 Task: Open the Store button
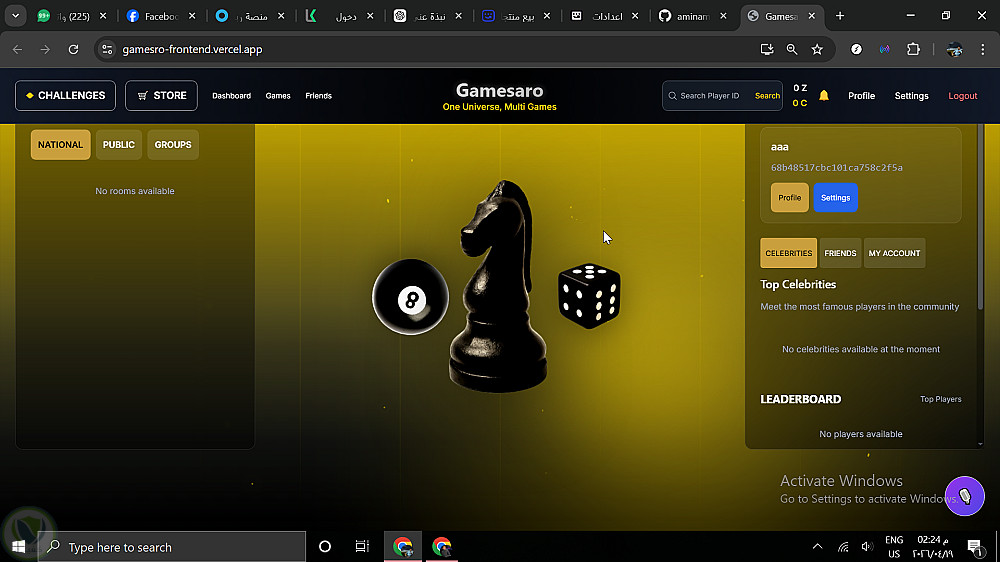[161, 96]
